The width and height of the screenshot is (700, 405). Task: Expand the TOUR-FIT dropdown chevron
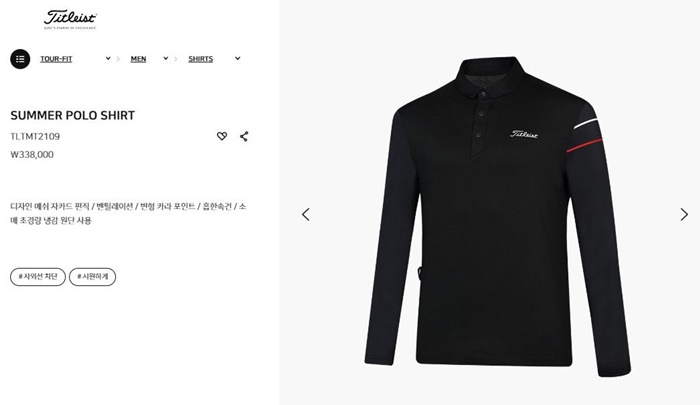[108, 58]
